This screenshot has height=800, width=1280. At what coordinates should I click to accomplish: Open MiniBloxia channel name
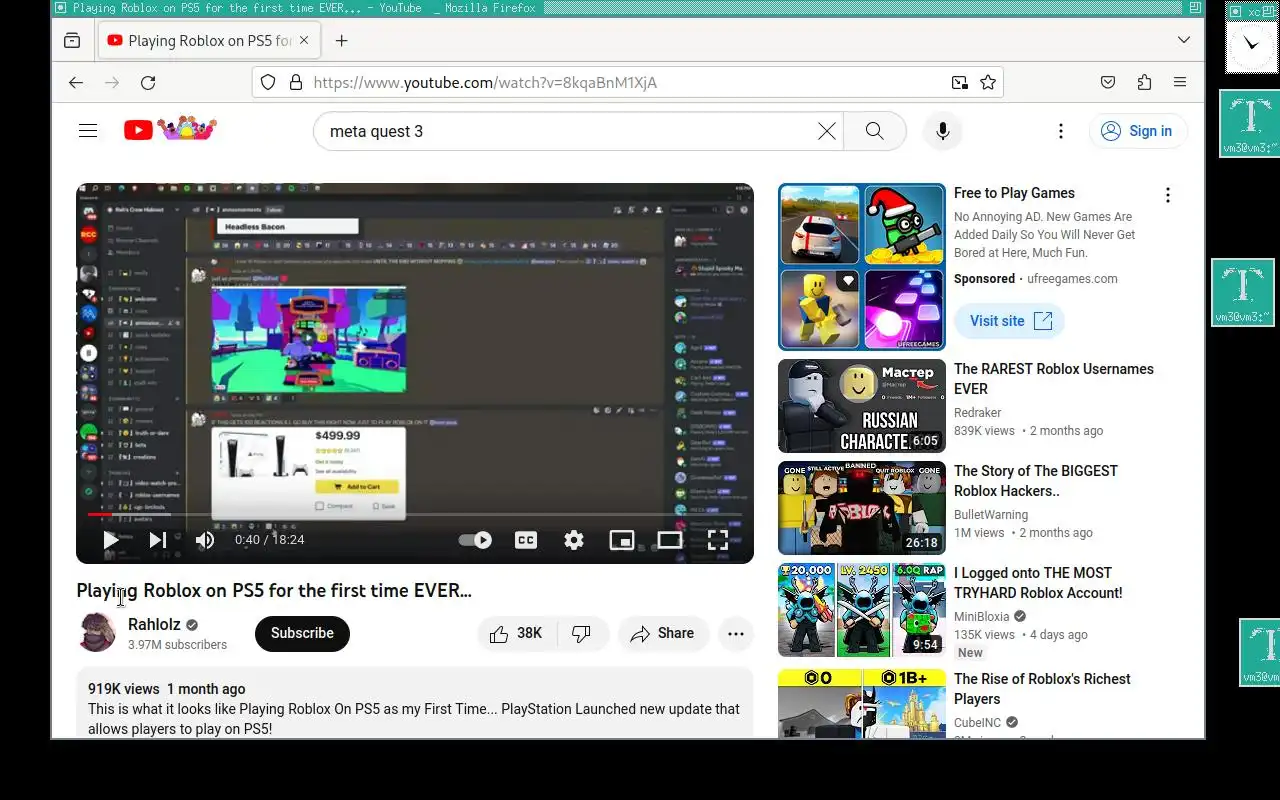[x=981, y=617]
